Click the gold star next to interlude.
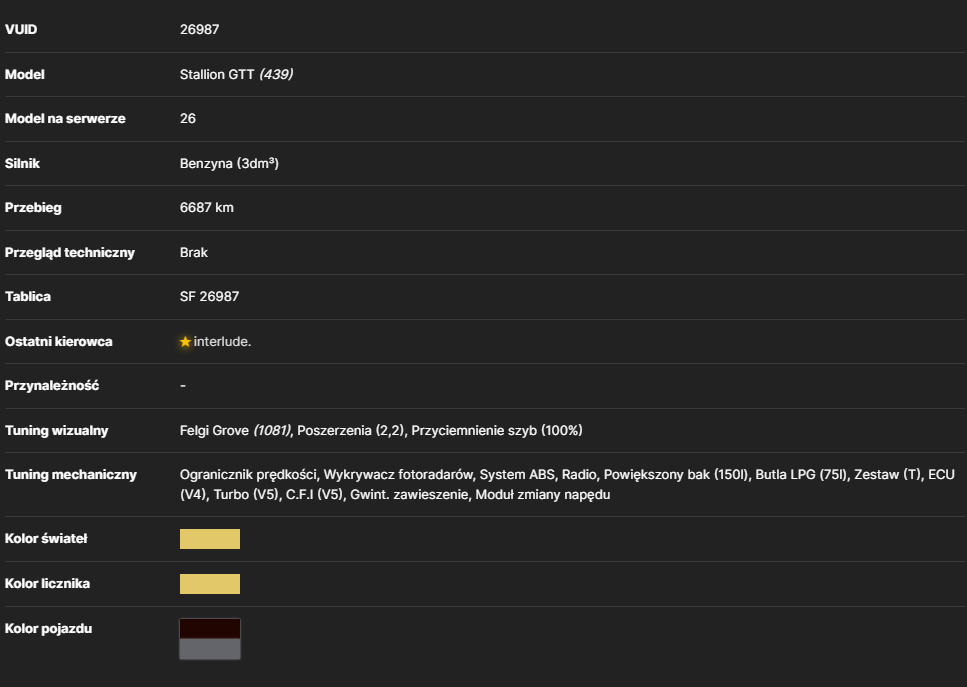 [185, 342]
